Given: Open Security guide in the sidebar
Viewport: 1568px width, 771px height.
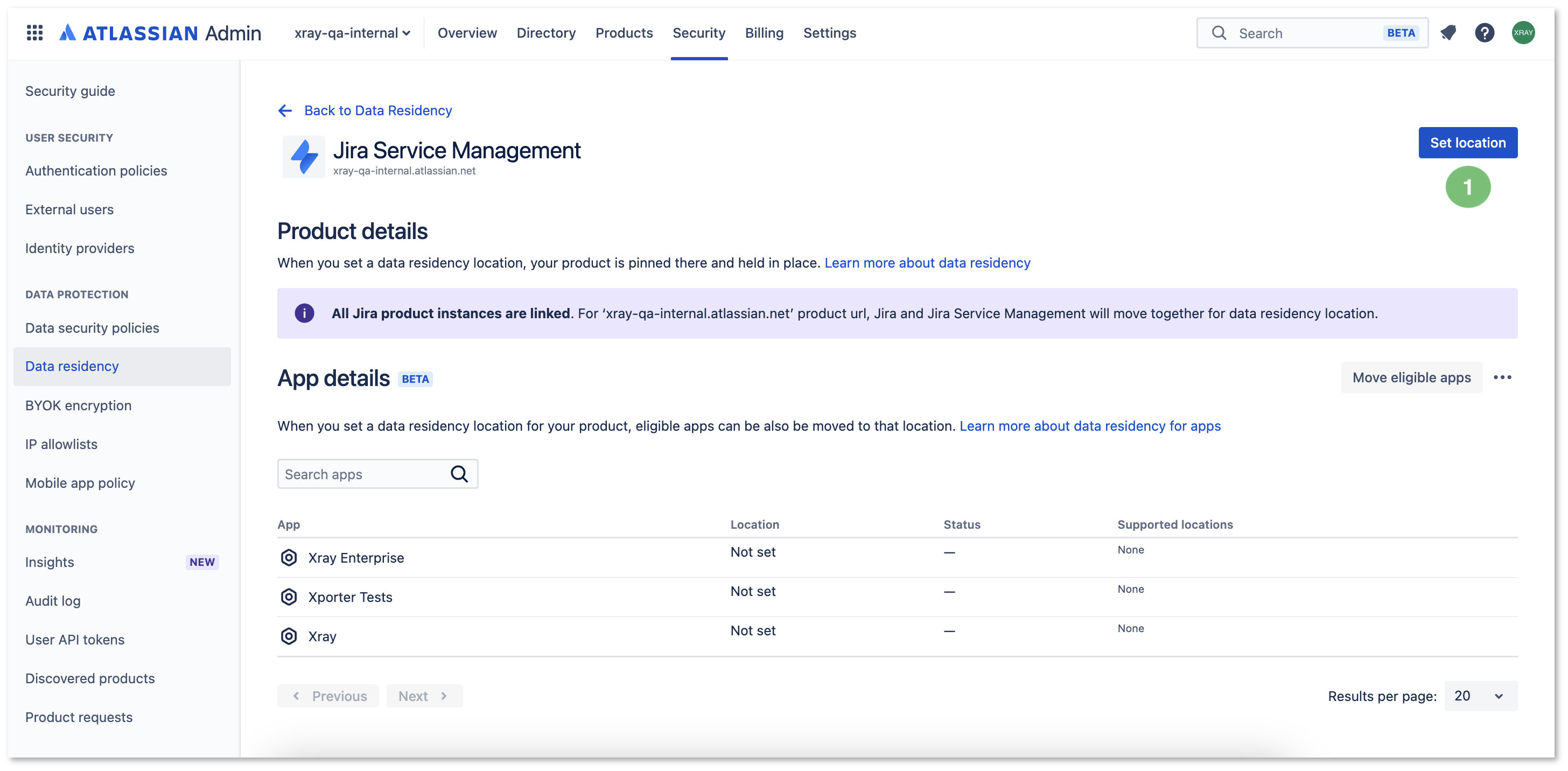Looking at the screenshot, I should click(70, 92).
